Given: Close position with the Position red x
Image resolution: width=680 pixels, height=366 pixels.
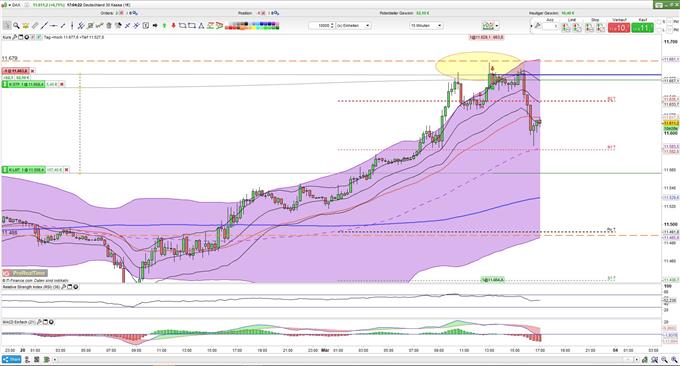Looking at the screenshot, I should point(263,13).
